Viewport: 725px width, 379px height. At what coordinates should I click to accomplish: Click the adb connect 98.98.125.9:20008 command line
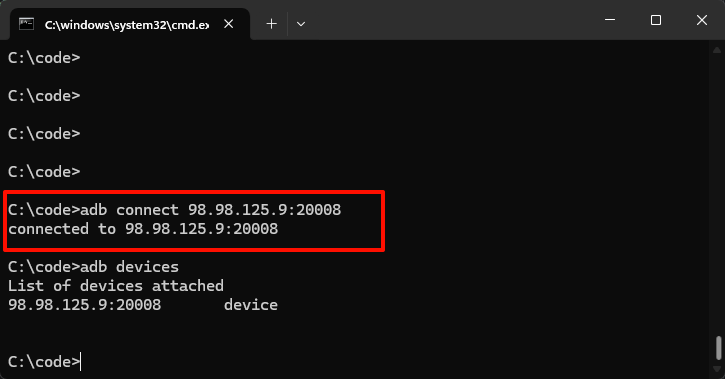(174, 210)
